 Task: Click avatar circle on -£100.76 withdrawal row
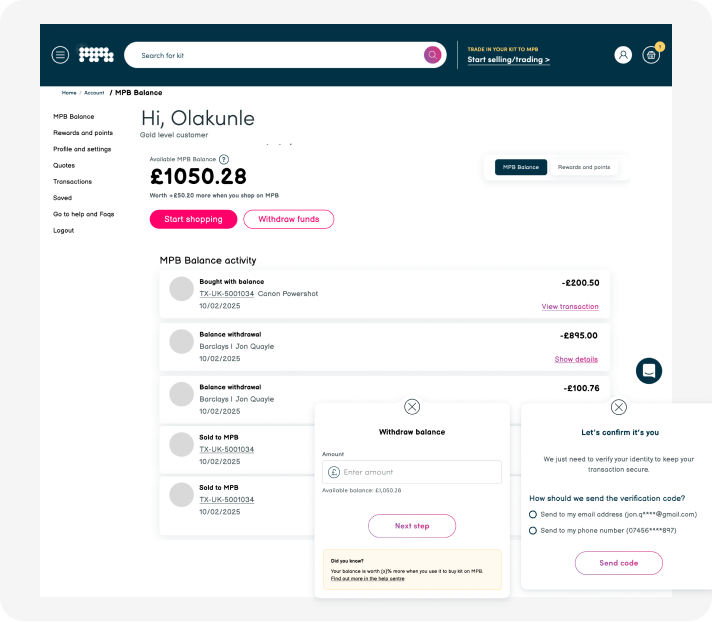(182, 394)
